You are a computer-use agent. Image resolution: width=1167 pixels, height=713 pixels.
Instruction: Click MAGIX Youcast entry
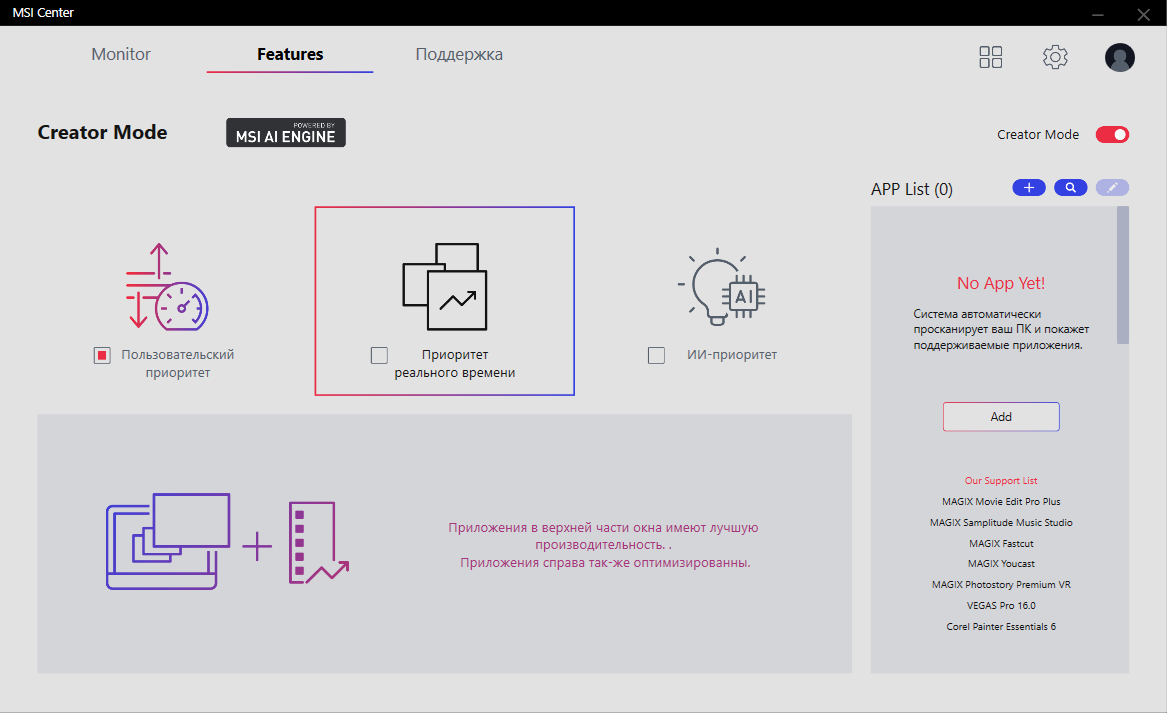[x=1001, y=563]
